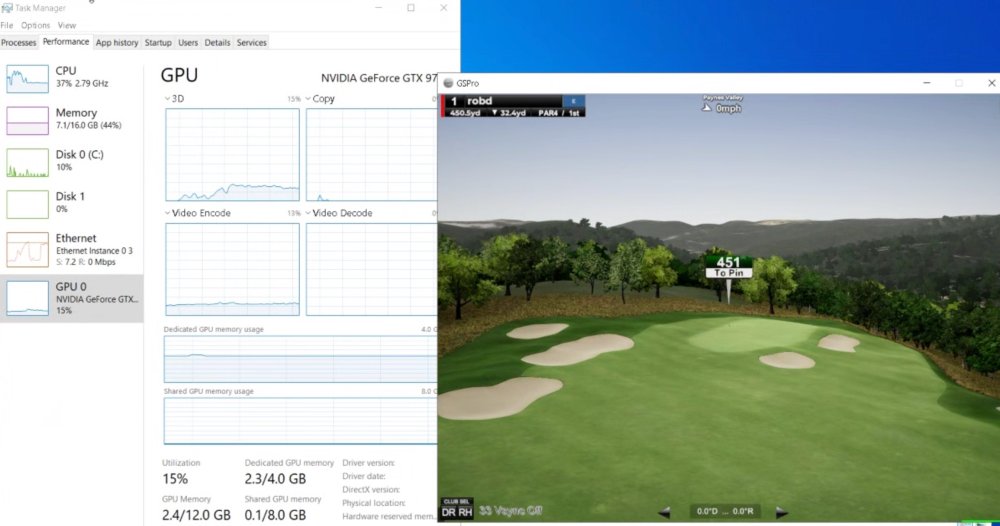Click the Video Encode usage graph
This screenshot has width=1000, height=526.
(x=232, y=269)
